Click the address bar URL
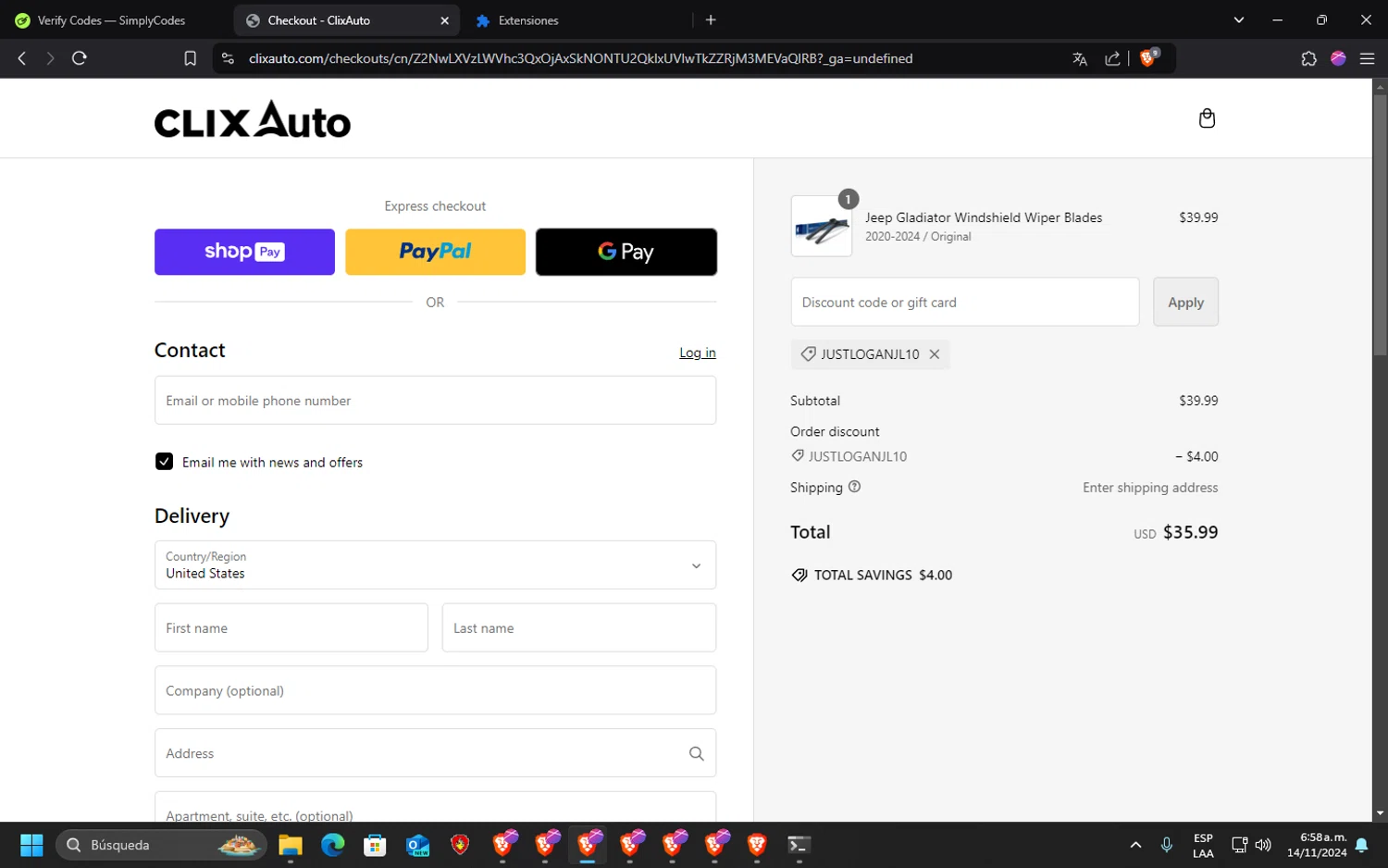 pyautogui.click(x=580, y=58)
